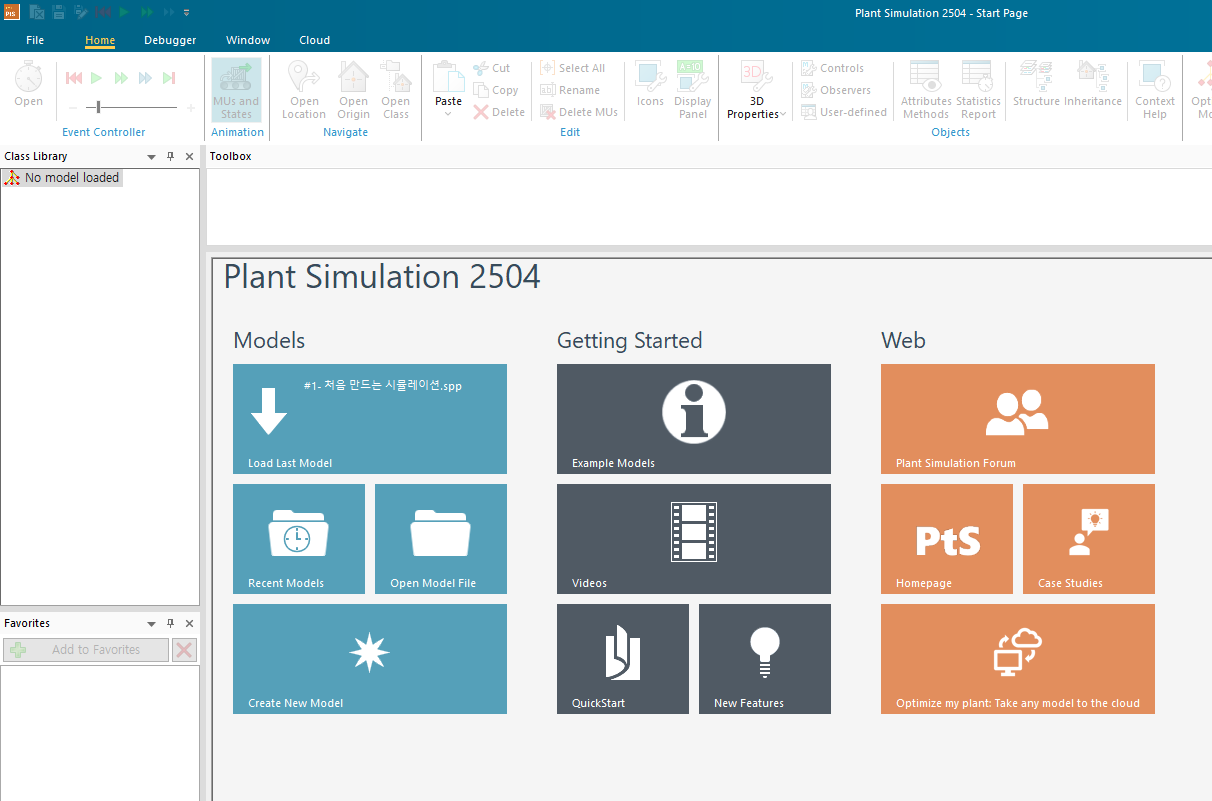Click the save icon in title bar
Image resolution: width=1212 pixels, height=801 pixels.
[59, 12]
